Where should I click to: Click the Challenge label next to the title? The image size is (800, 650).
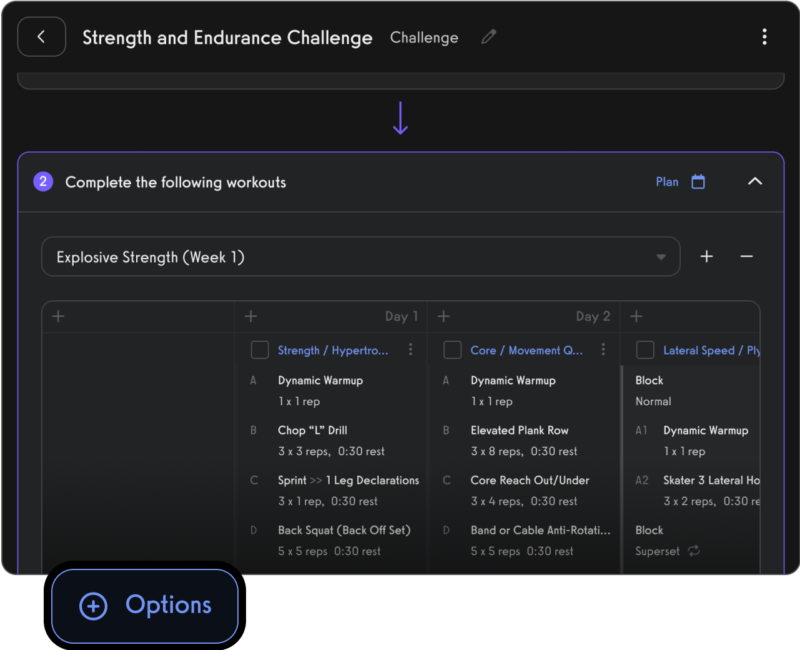tap(423, 37)
